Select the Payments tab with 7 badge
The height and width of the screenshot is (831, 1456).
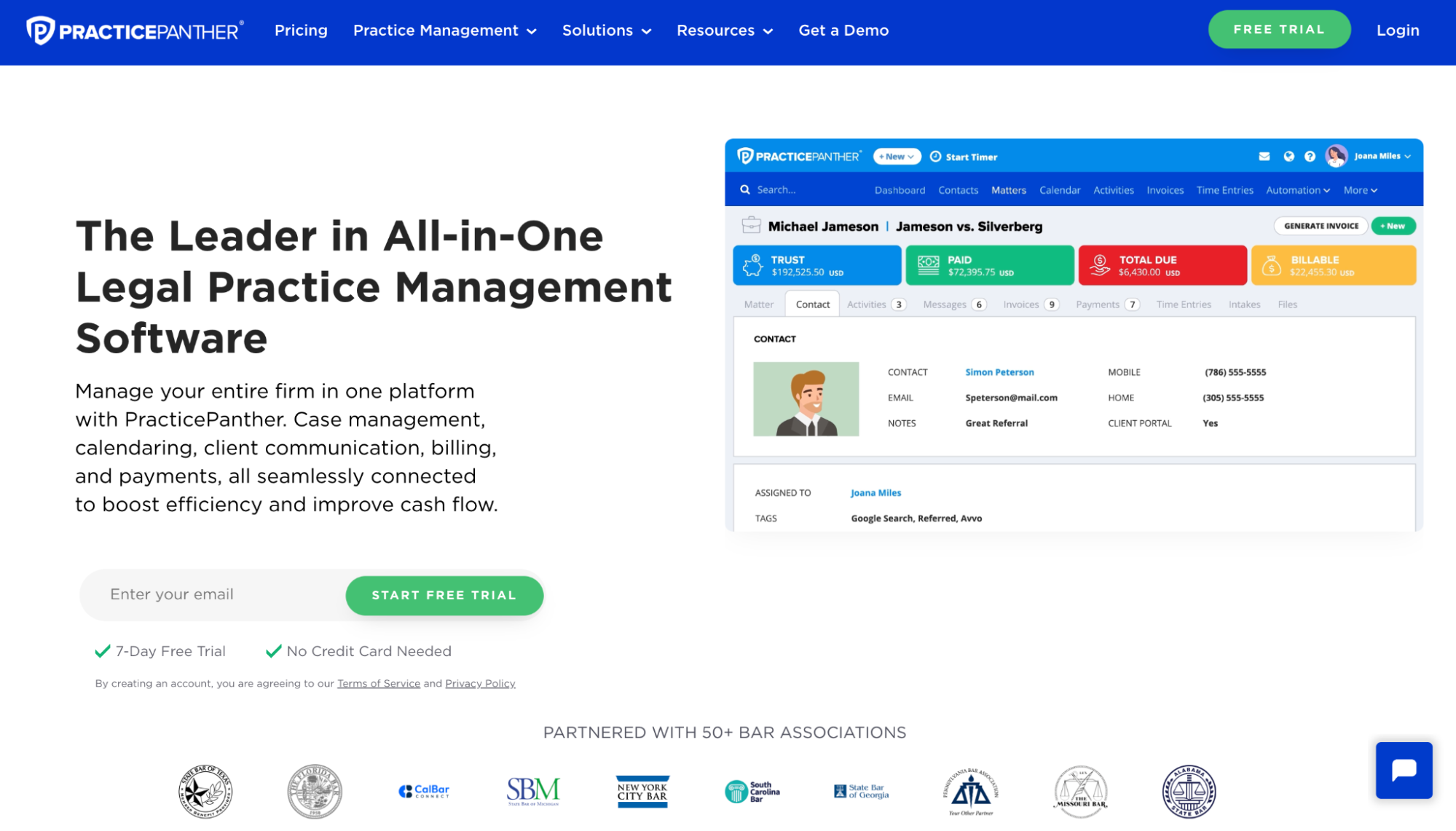point(1107,304)
